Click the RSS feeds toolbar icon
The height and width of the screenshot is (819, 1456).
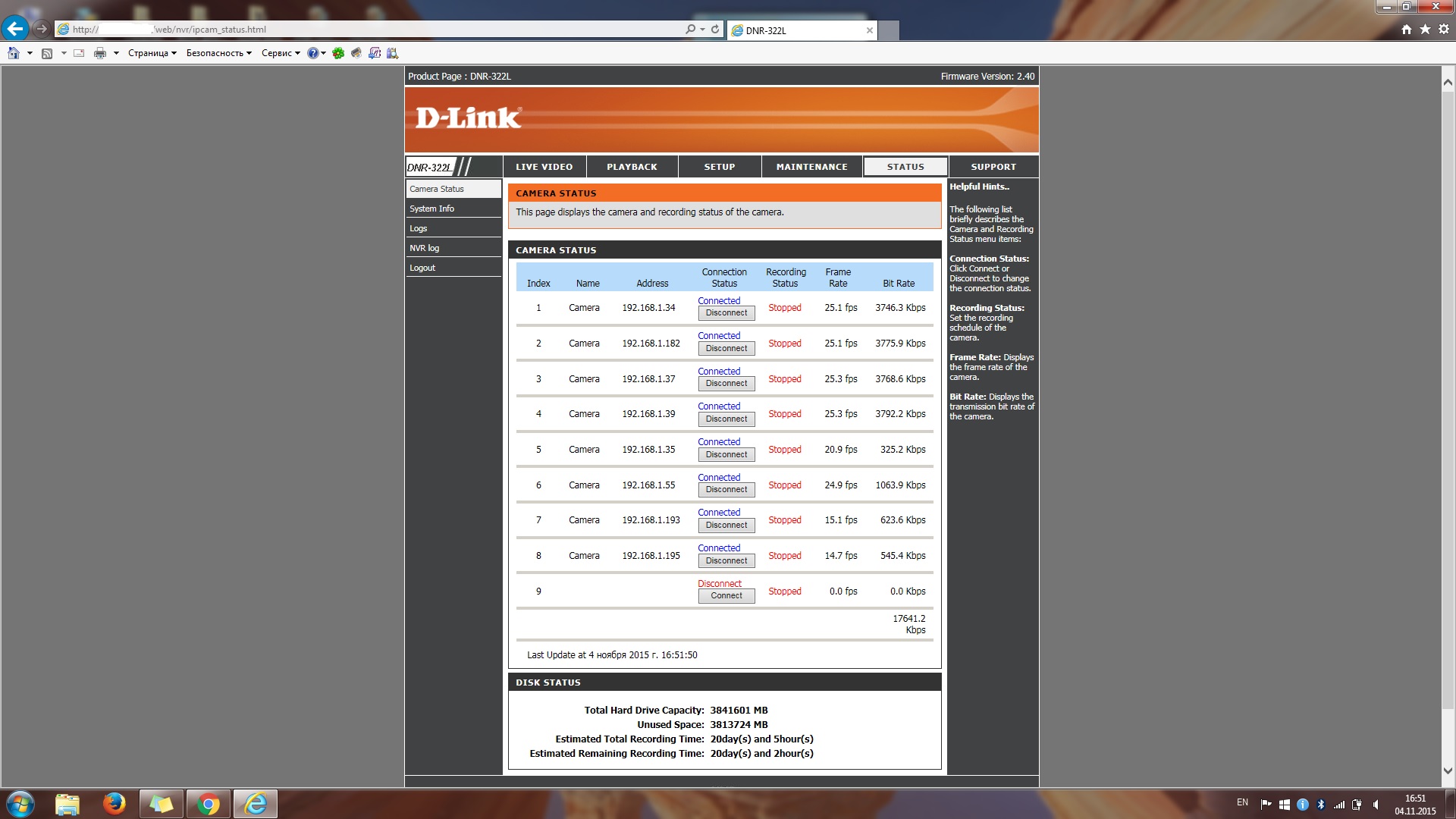47,53
